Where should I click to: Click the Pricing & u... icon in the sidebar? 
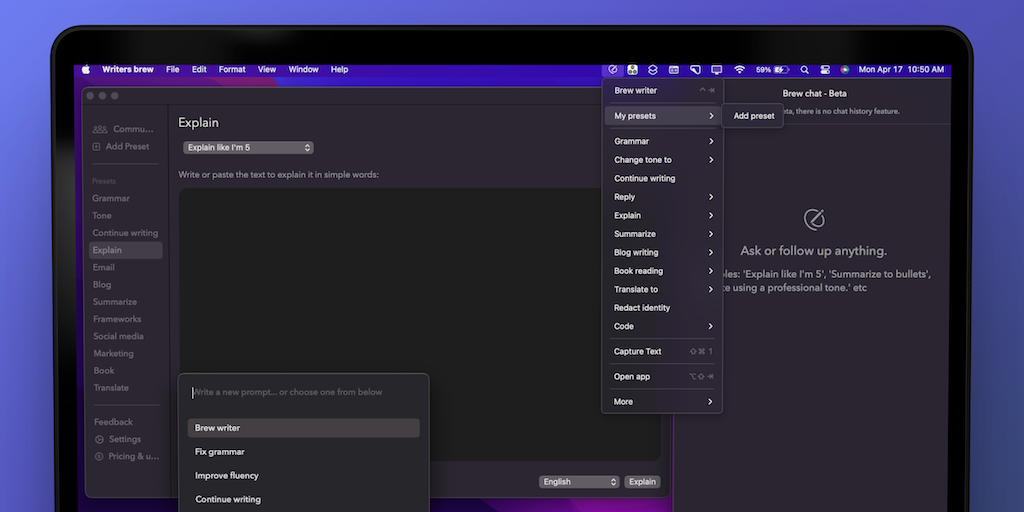click(x=100, y=456)
